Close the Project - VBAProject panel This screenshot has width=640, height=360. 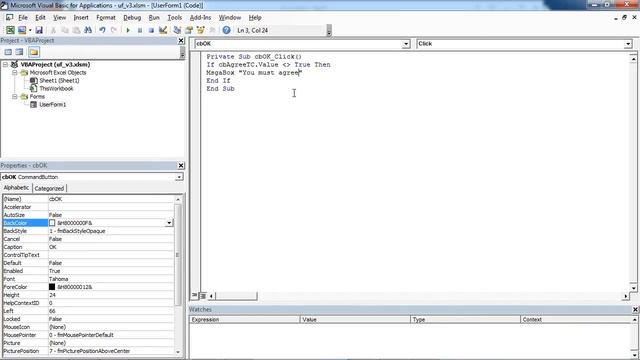point(181,40)
